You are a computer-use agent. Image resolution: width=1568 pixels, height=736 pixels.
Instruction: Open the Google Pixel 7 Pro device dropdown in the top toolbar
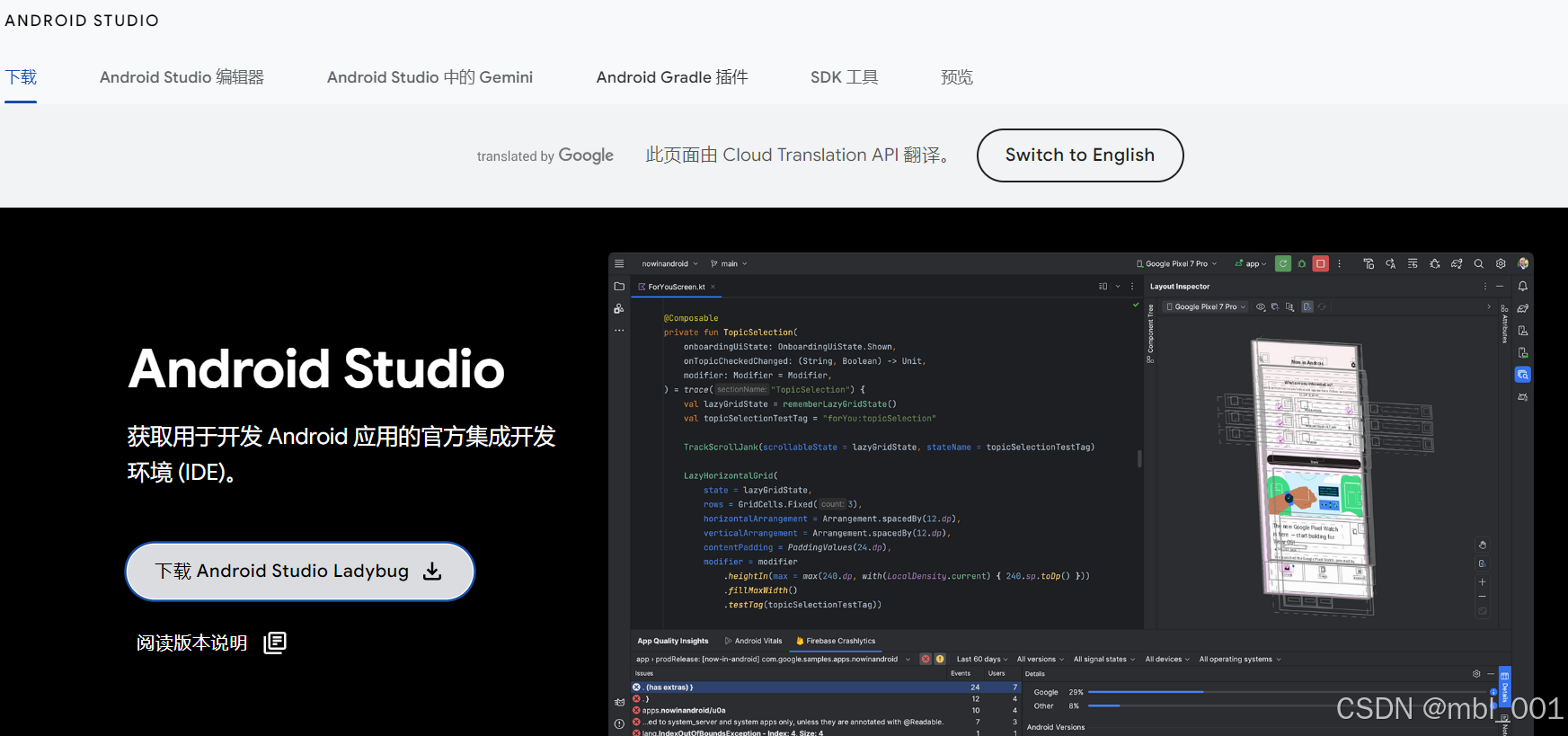pos(1176,263)
